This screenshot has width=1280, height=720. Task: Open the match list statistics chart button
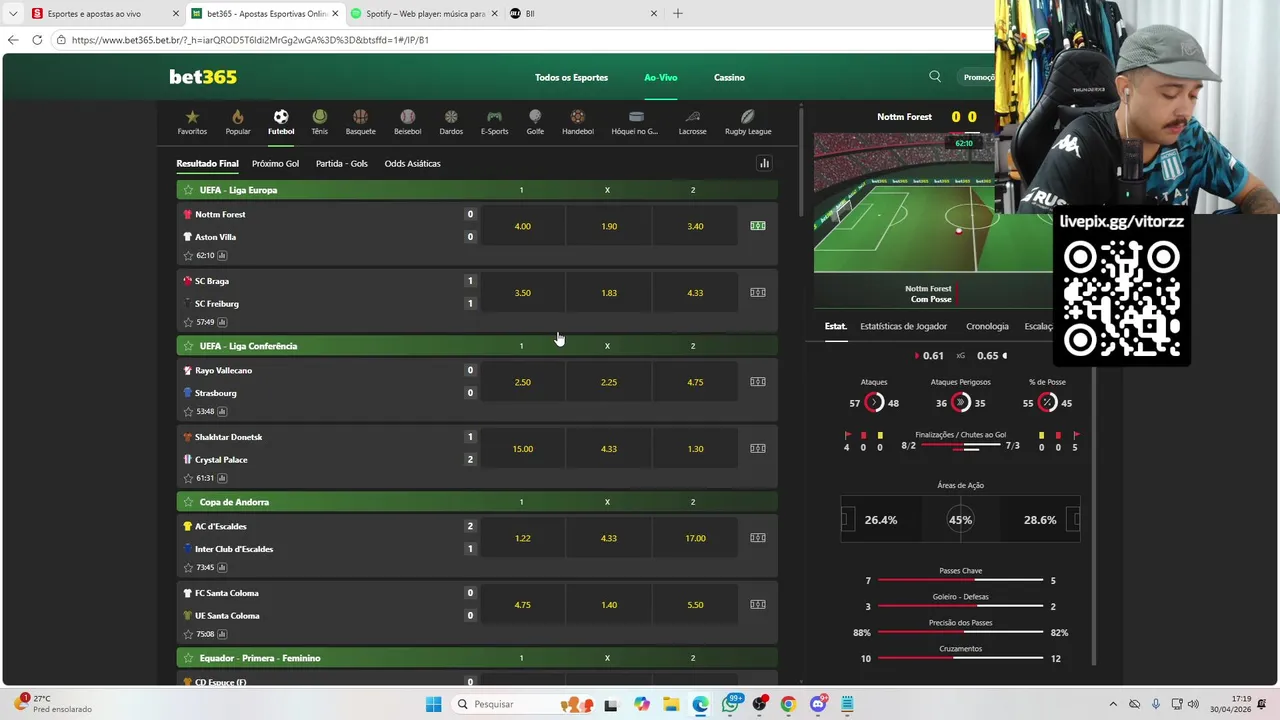[x=764, y=163]
